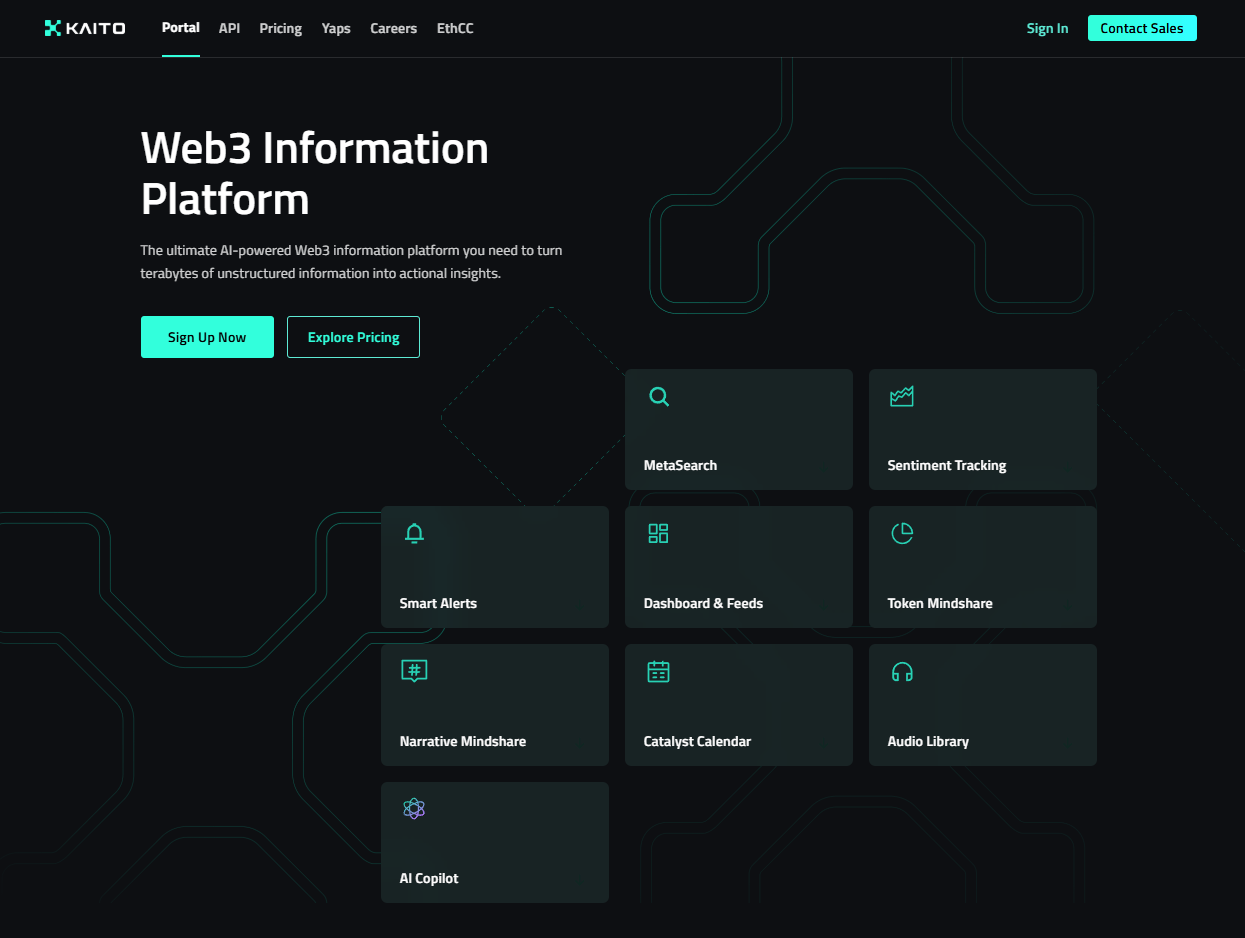Open the Dashboard & Feeds grid icon
The height and width of the screenshot is (938, 1245).
pyautogui.click(x=658, y=533)
